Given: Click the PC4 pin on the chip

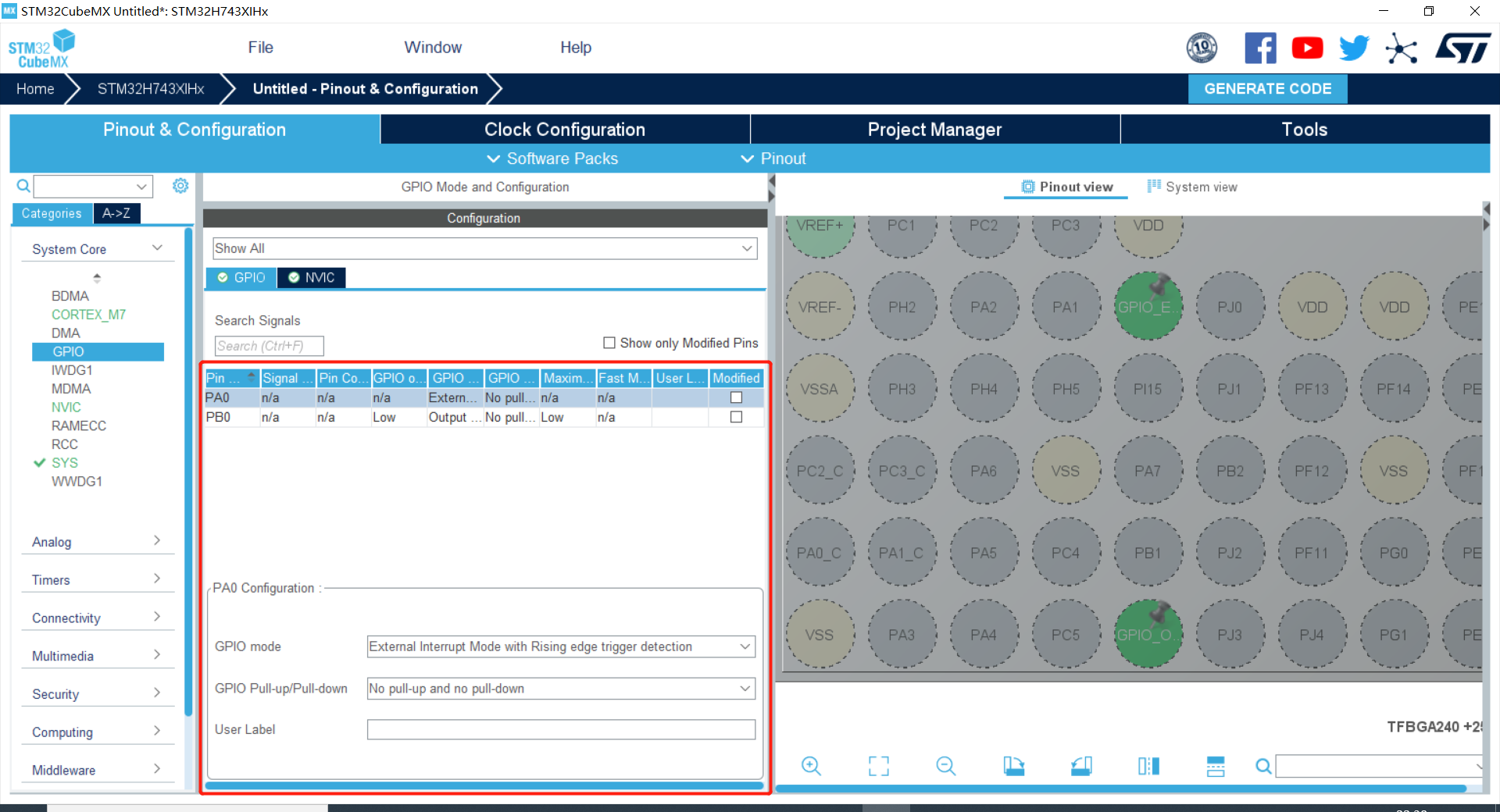Looking at the screenshot, I should click(1066, 552).
